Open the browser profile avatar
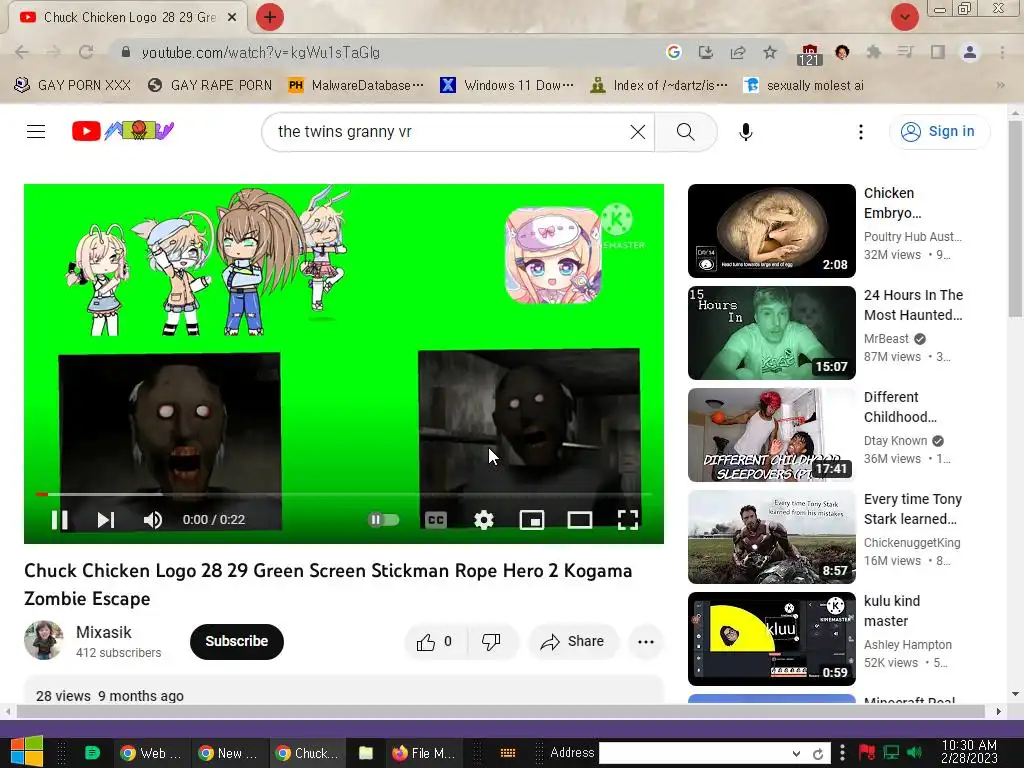Screen dimensions: 1024x768 (970, 52)
